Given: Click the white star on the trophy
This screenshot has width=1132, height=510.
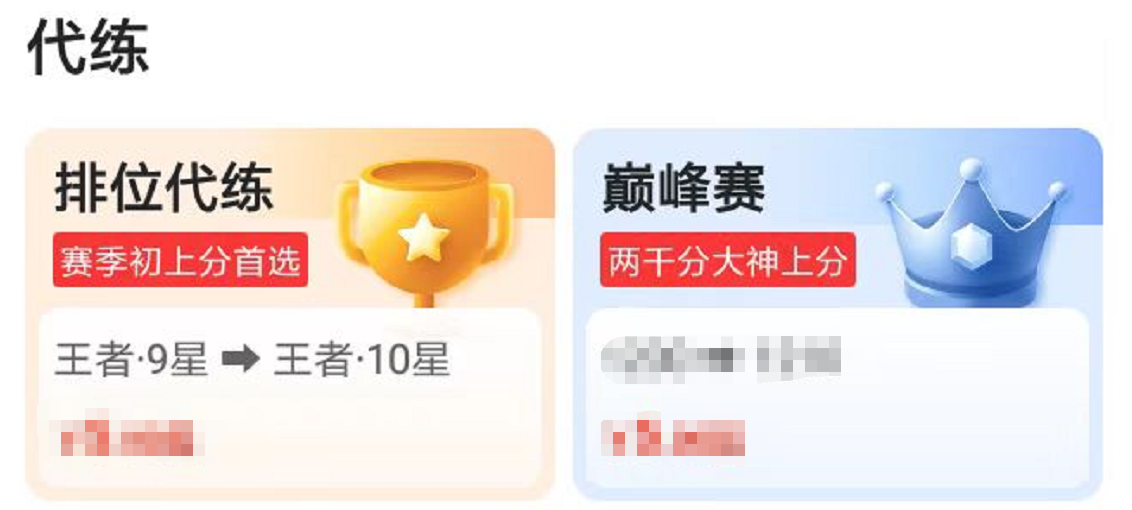Looking at the screenshot, I should click(x=424, y=237).
